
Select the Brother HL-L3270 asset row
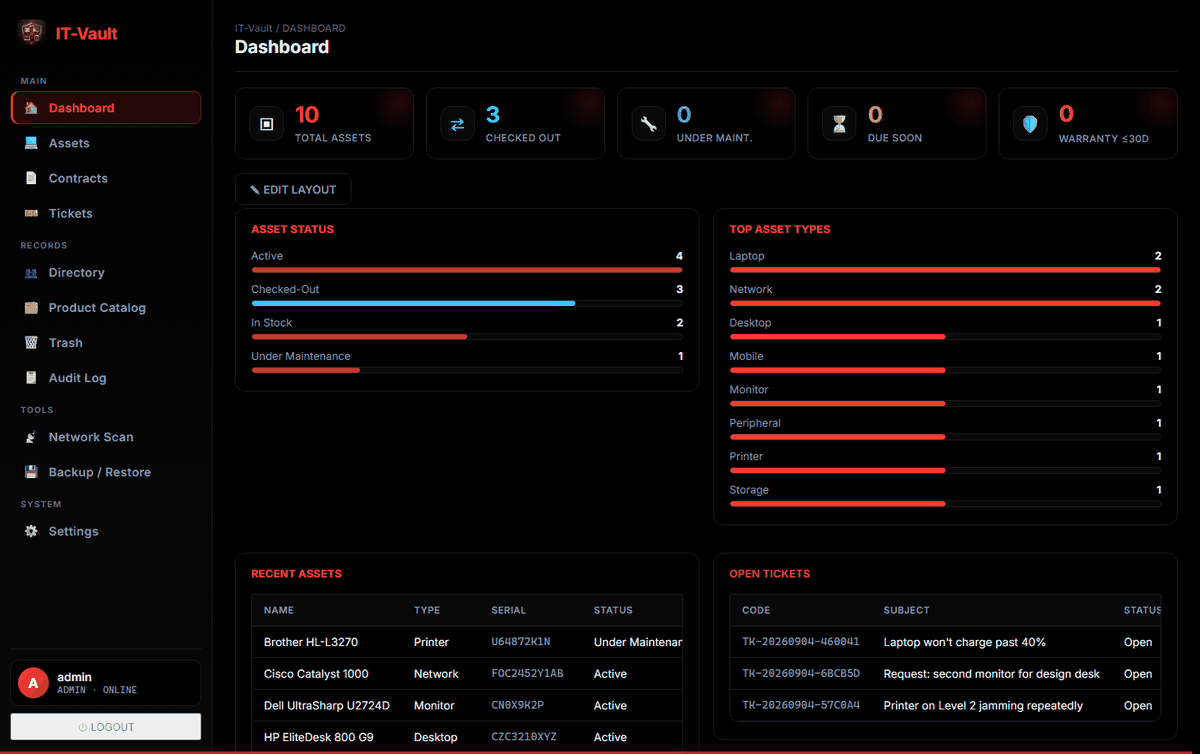(x=467, y=642)
